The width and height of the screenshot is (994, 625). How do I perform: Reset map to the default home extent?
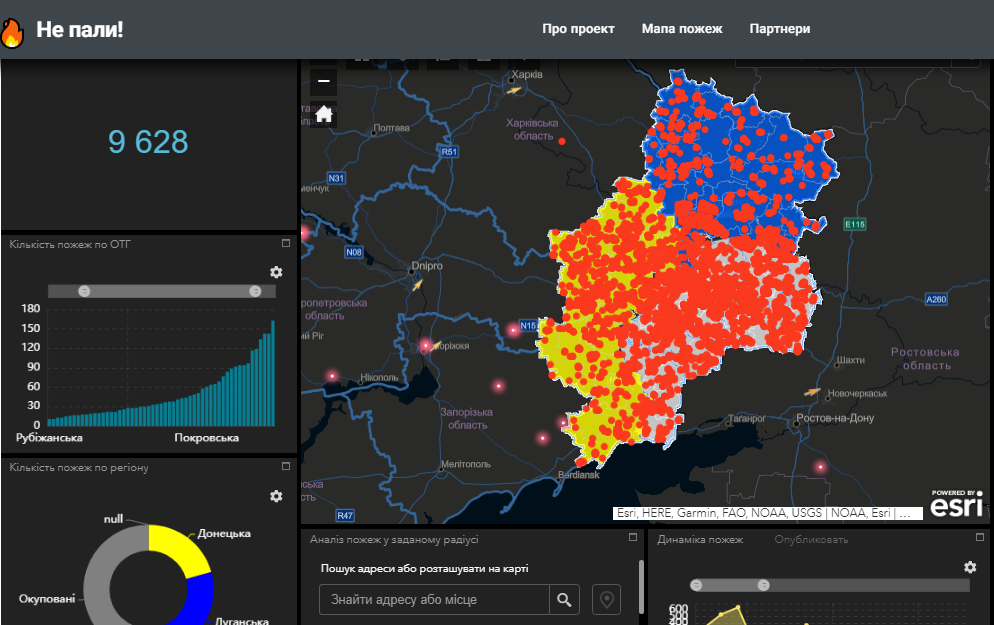pos(323,114)
